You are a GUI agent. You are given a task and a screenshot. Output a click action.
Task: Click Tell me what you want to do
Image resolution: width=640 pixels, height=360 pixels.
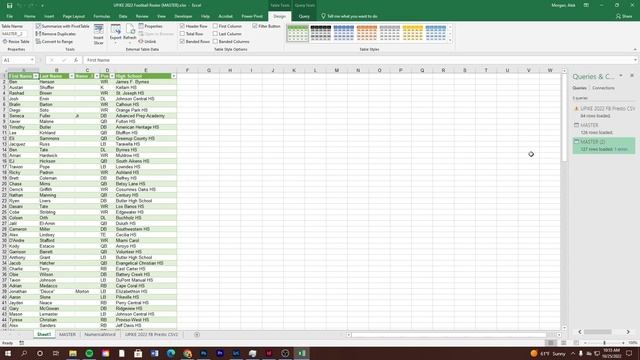click(x=349, y=16)
